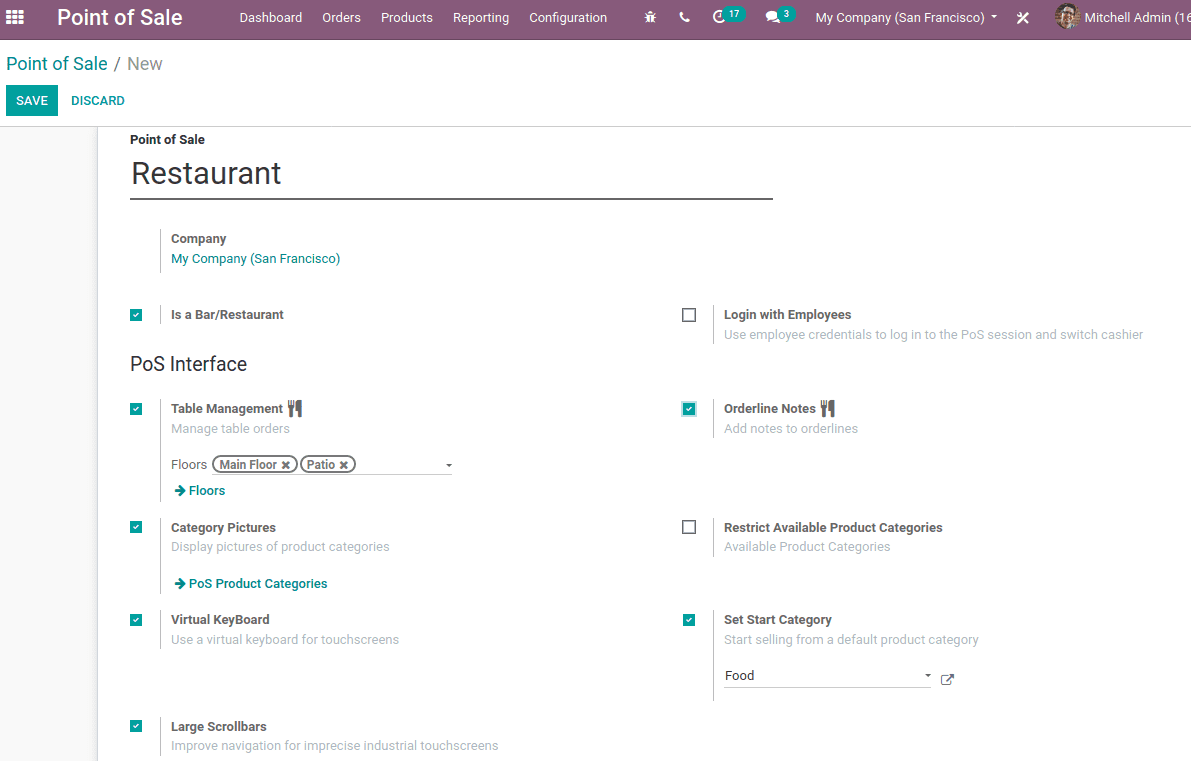Edit the Restaurant name field
Screen dimensions: 1191x761
tap(451, 174)
